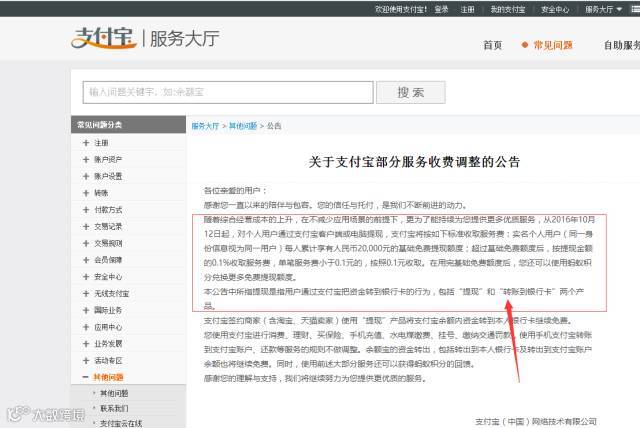The image size is (640, 428).
Task: Open 我的支付宝 in the top bar
Action: click(508, 9)
